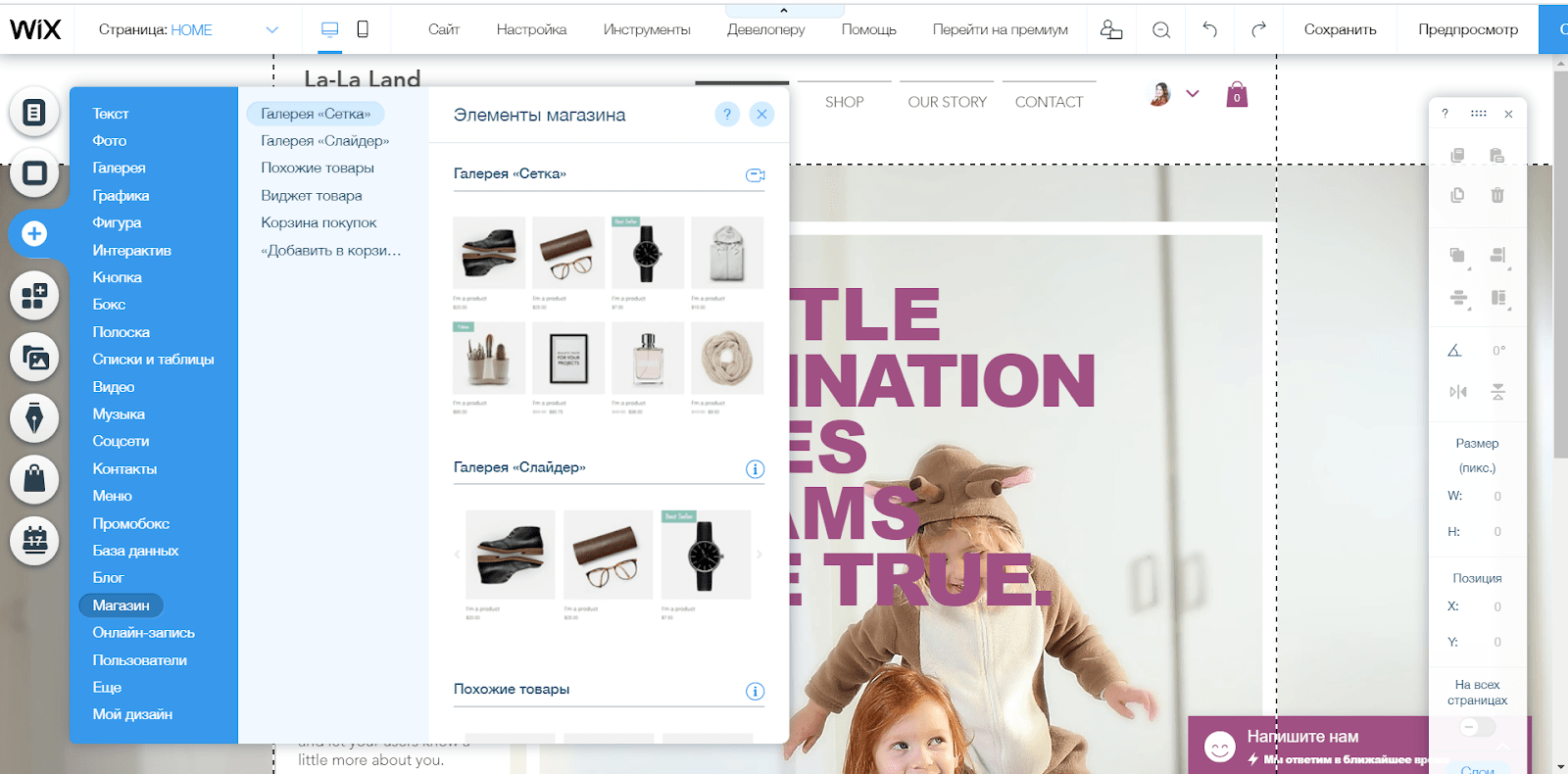Screen dimensions: 1568x774
Task: Click the Предпросмотр button
Action: [1468, 29]
